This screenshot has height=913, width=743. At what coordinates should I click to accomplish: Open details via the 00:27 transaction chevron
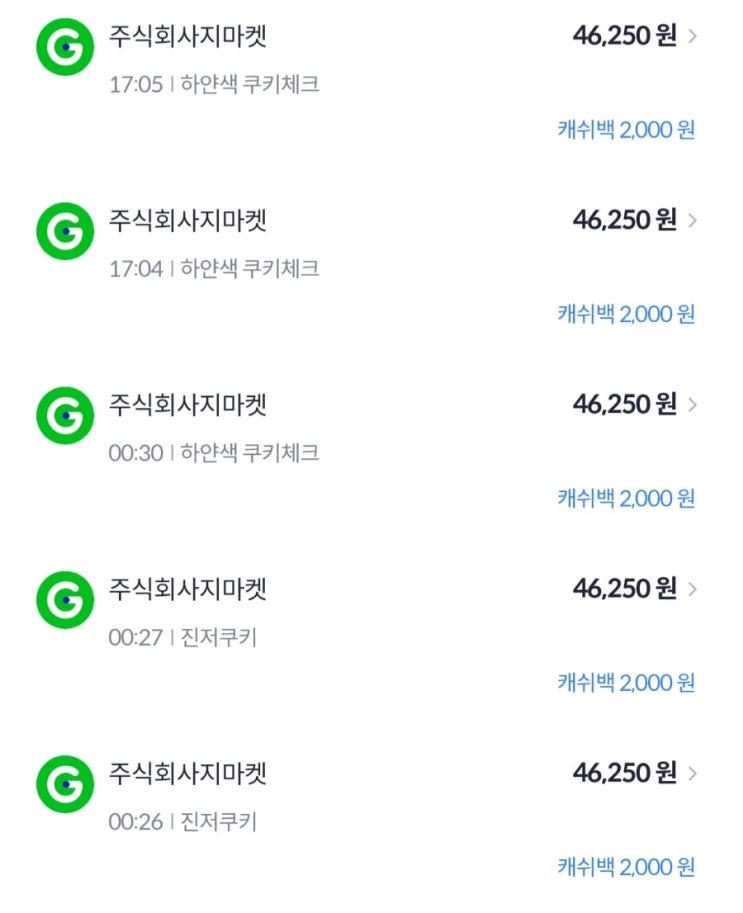[x=694, y=589]
